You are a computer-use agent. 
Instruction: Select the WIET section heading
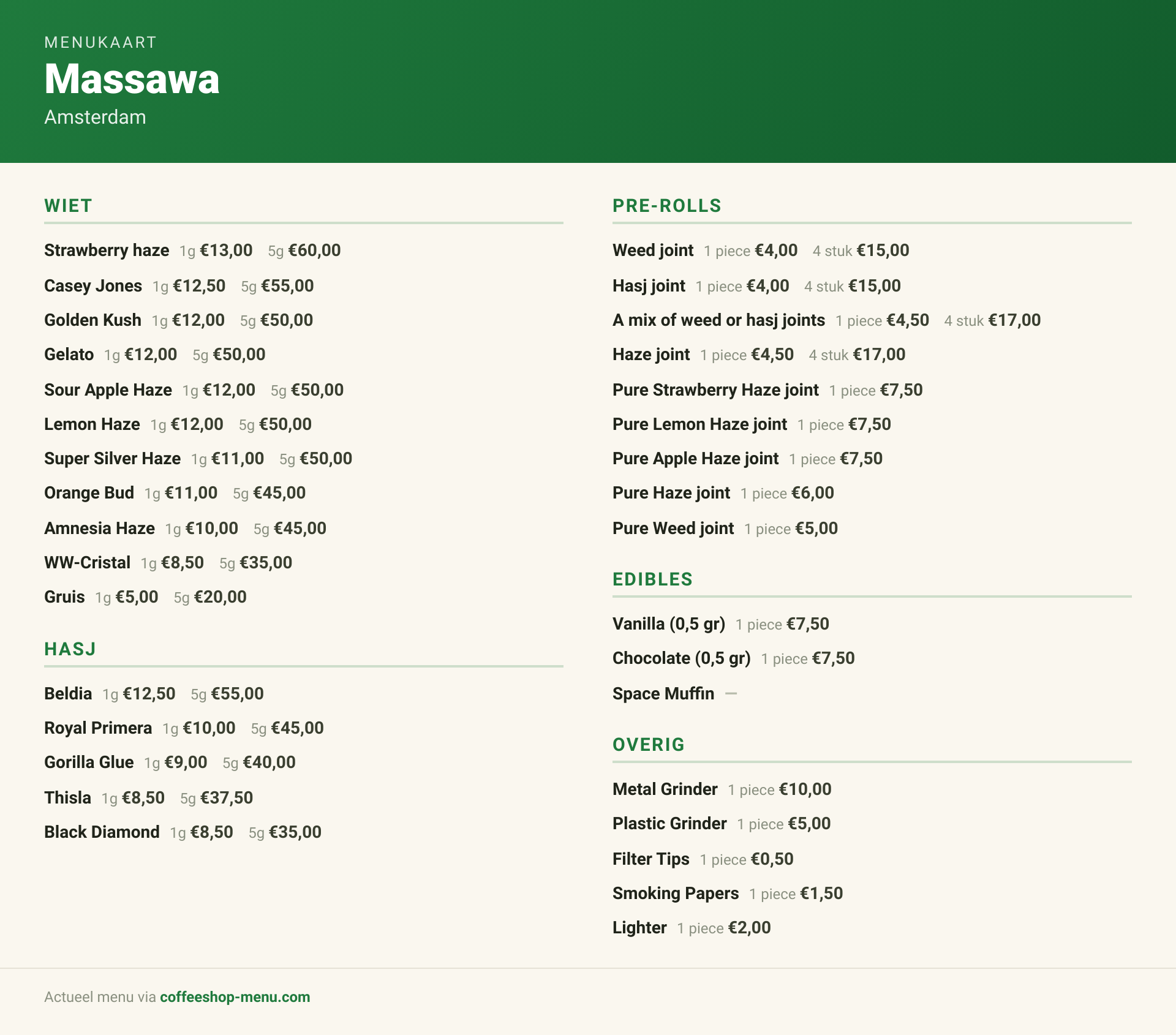tap(68, 206)
